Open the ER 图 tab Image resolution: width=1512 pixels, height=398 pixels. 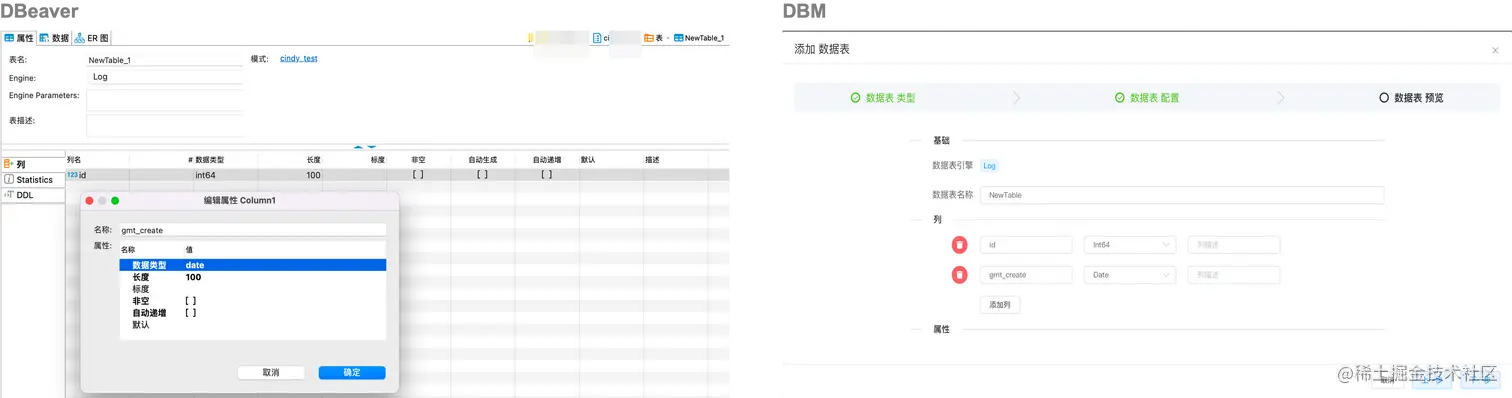tap(92, 38)
